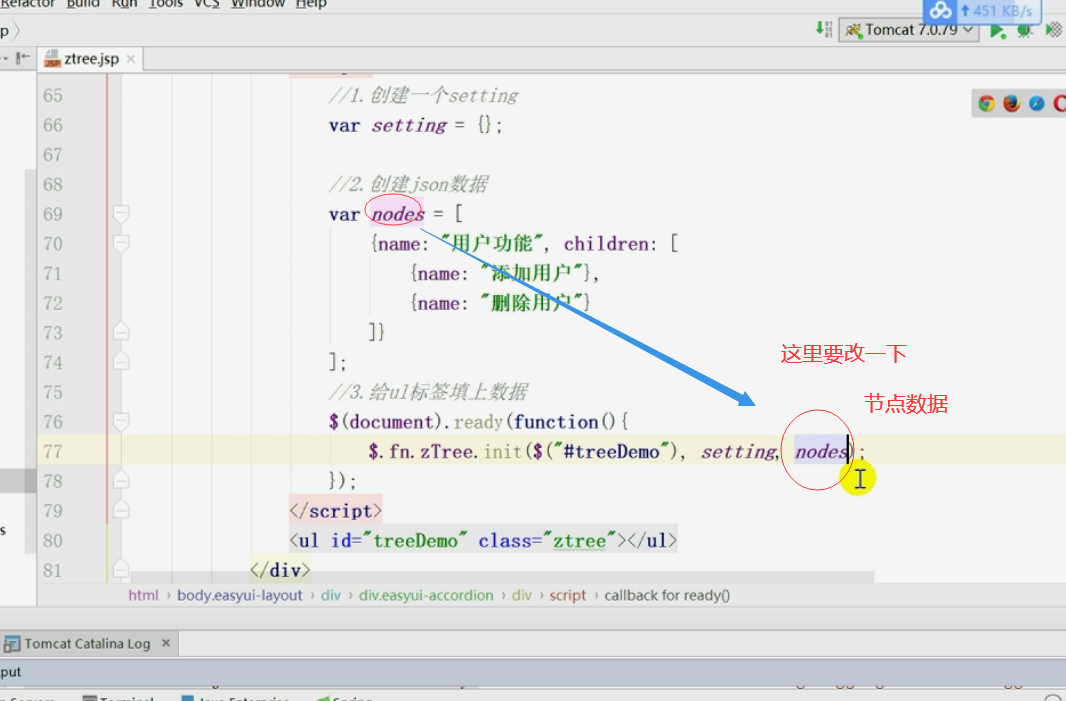The width and height of the screenshot is (1066, 701).
Task: Click the closing </div> tag on line 81
Action: coord(280,570)
